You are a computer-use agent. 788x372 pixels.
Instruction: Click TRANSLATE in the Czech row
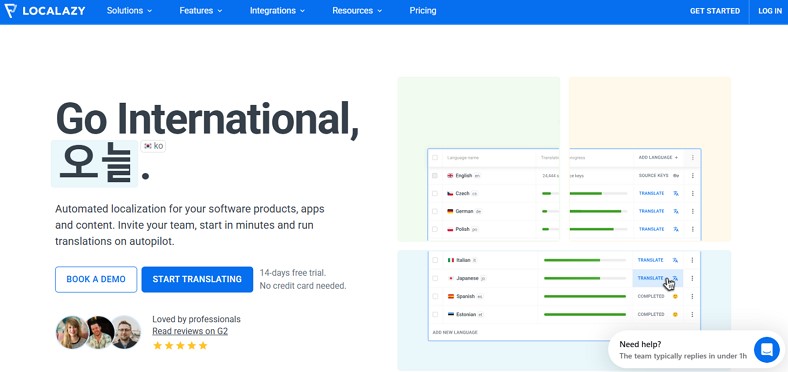(x=651, y=194)
